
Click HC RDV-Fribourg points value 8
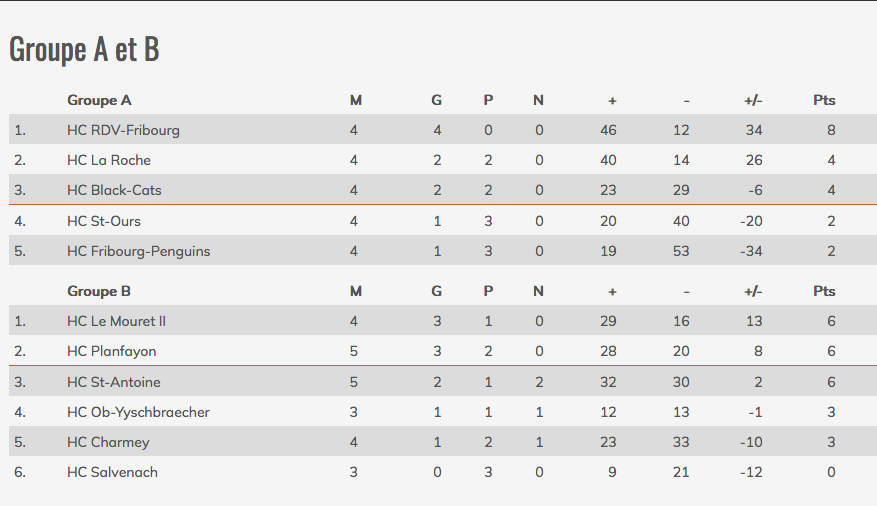tap(831, 130)
